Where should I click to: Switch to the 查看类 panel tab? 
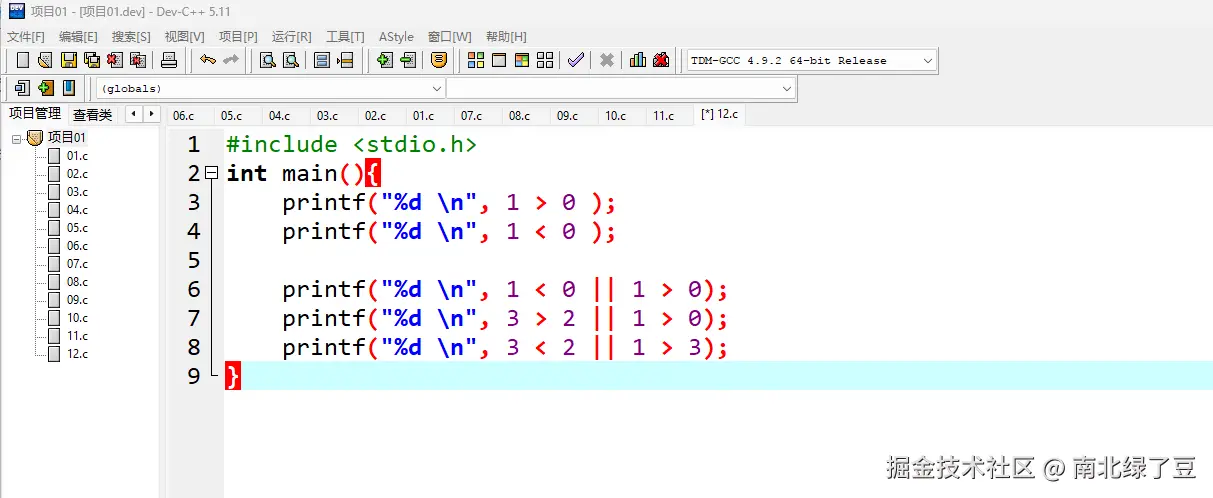point(93,115)
